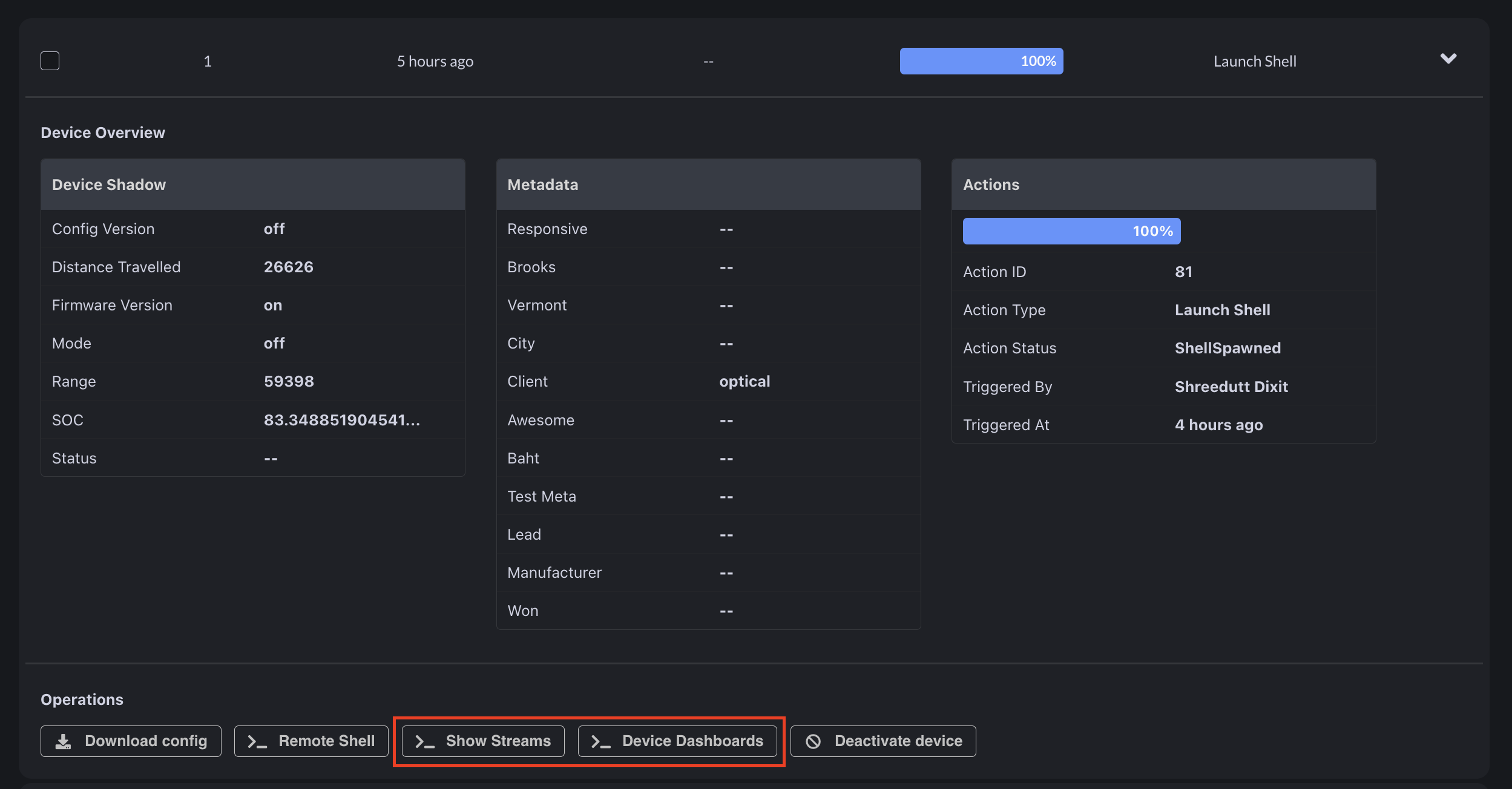
Task: Collapse the device row with chevron
Action: pyautogui.click(x=1448, y=59)
